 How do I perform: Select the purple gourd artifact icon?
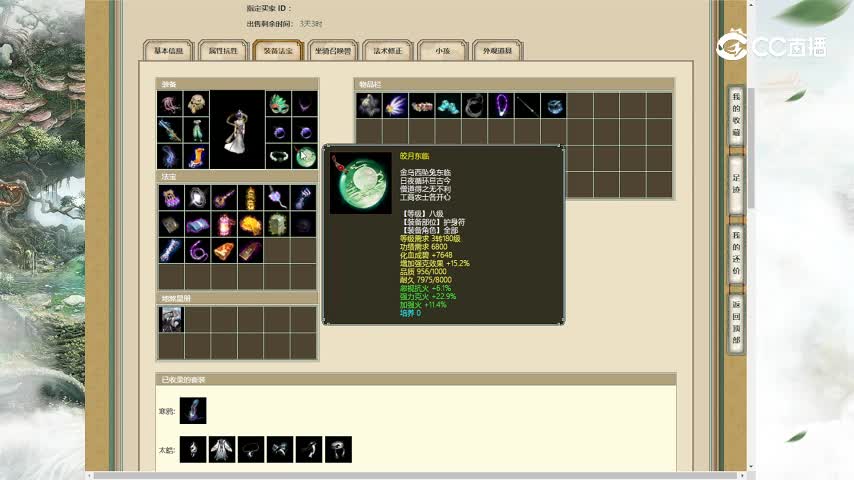tap(277, 198)
